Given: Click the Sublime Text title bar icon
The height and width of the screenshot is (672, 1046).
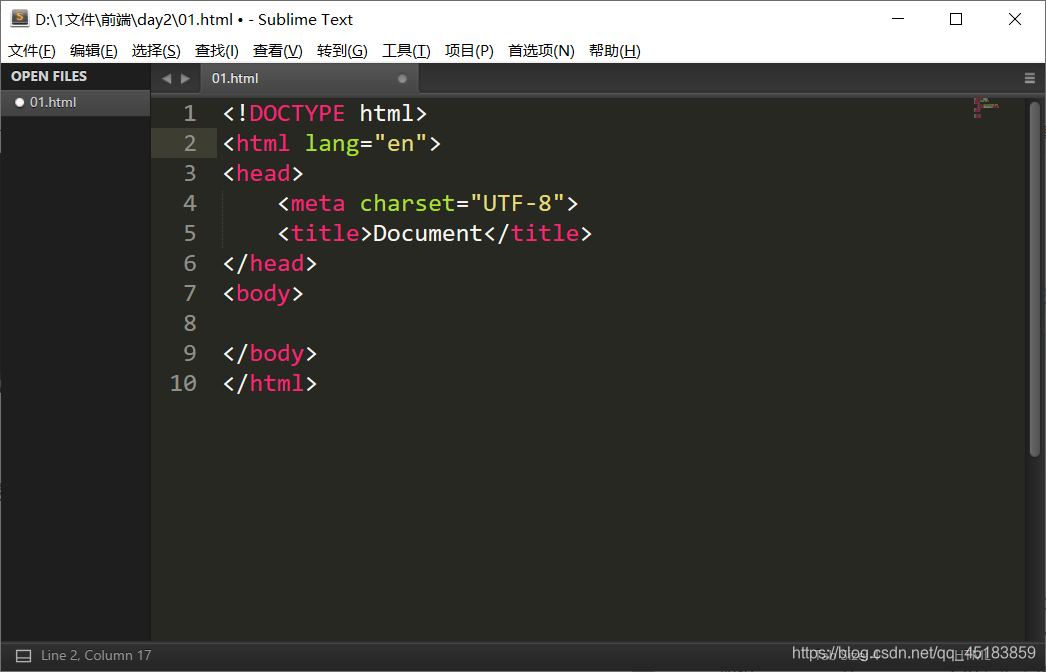Looking at the screenshot, I should pos(19,19).
